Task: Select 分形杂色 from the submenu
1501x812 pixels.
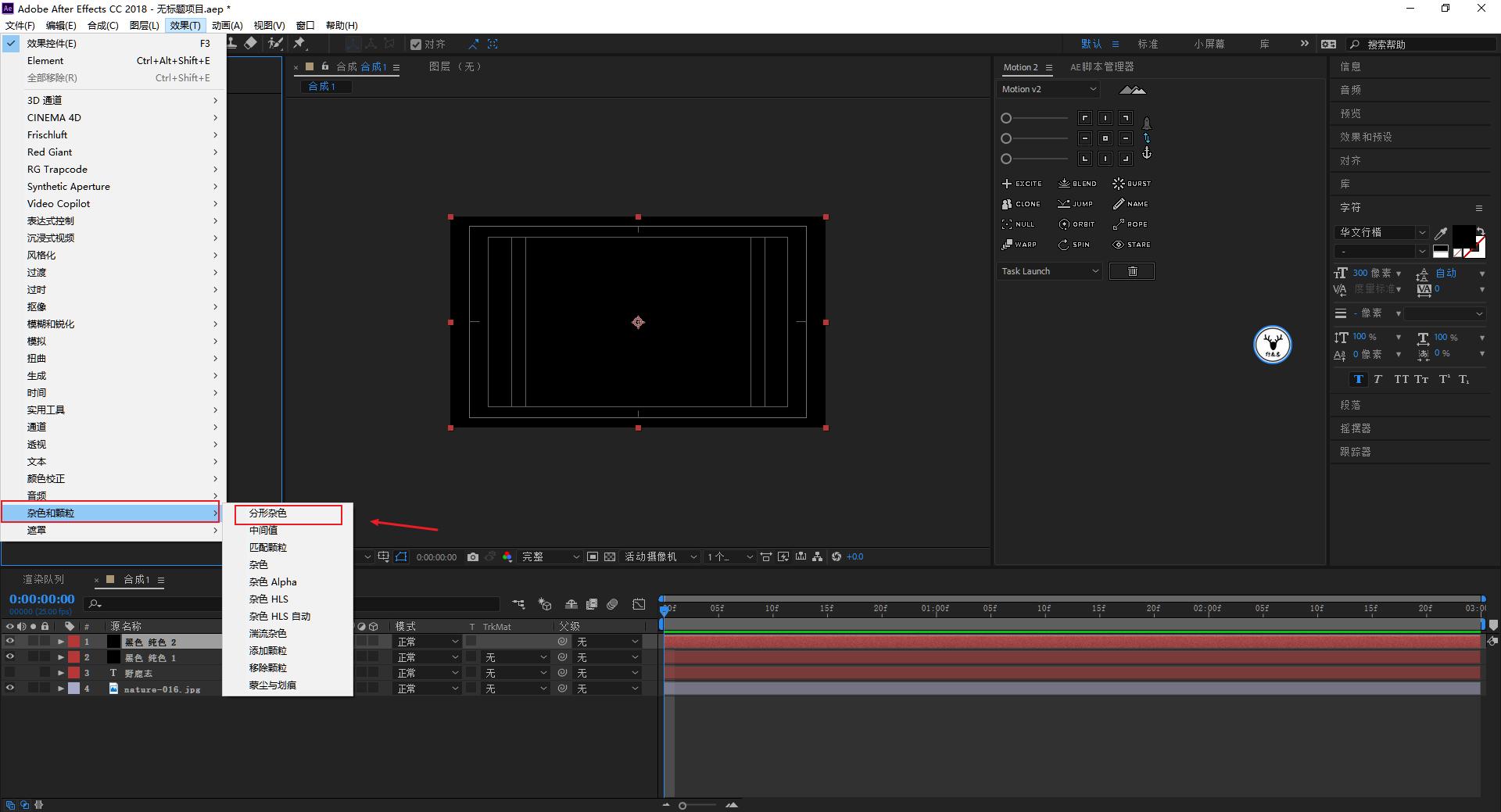Action: point(268,513)
